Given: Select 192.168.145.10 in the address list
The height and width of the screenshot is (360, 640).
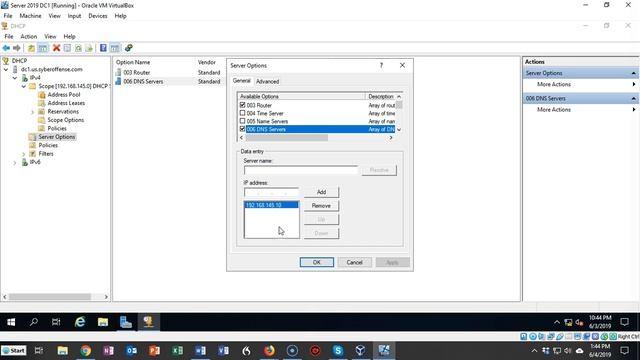Looking at the screenshot, I should [271, 205].
